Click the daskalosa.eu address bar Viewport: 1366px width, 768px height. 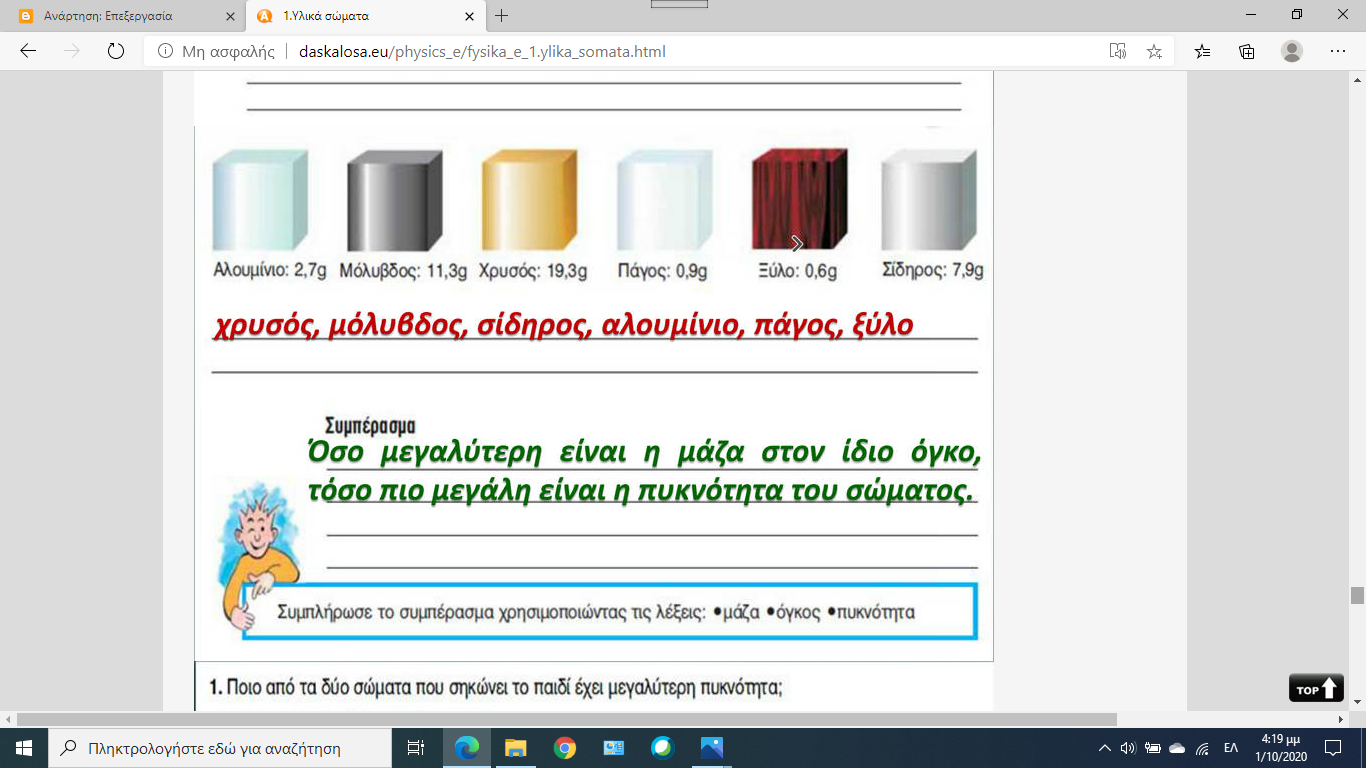630,51
